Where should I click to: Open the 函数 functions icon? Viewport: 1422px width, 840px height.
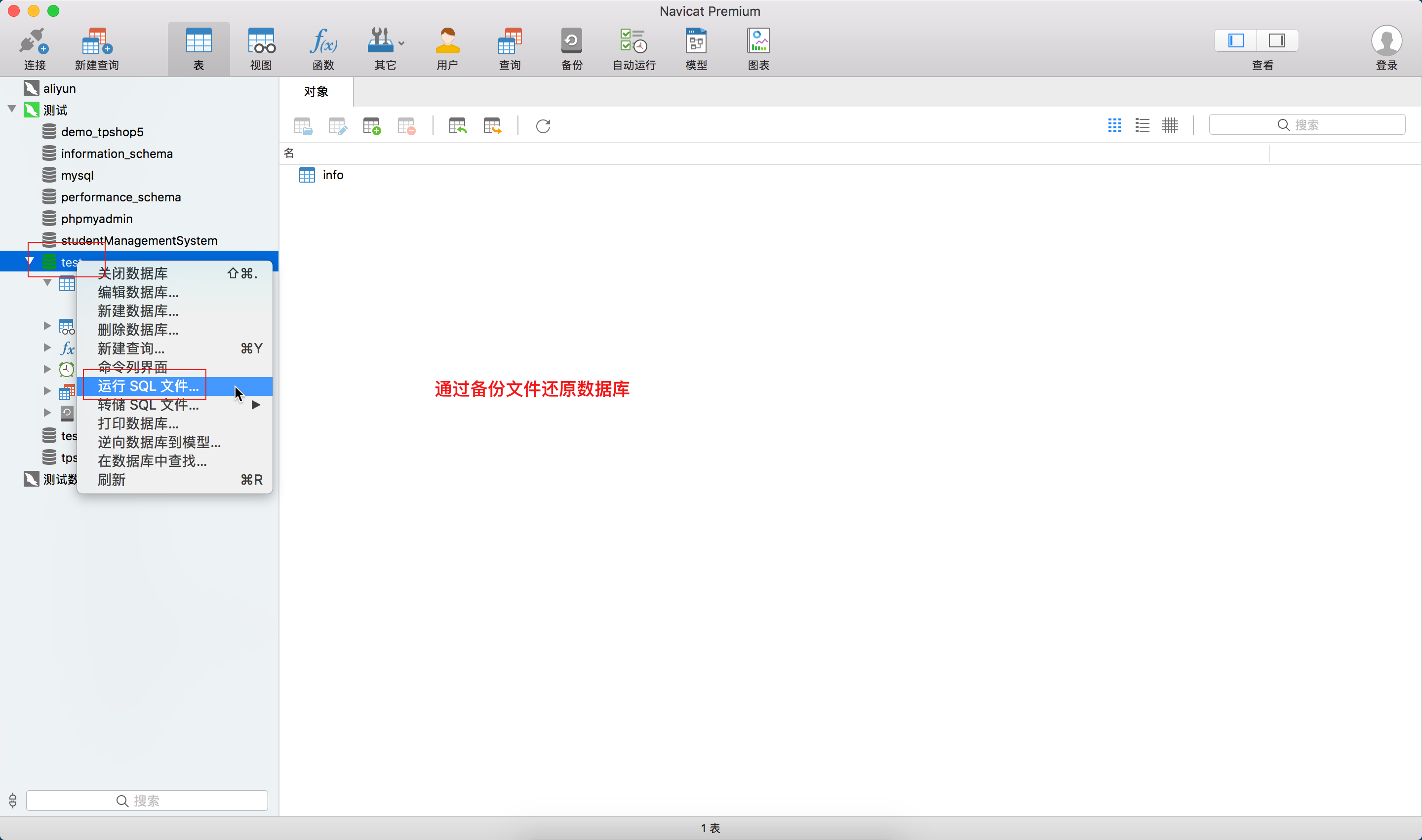coord(323,42)
